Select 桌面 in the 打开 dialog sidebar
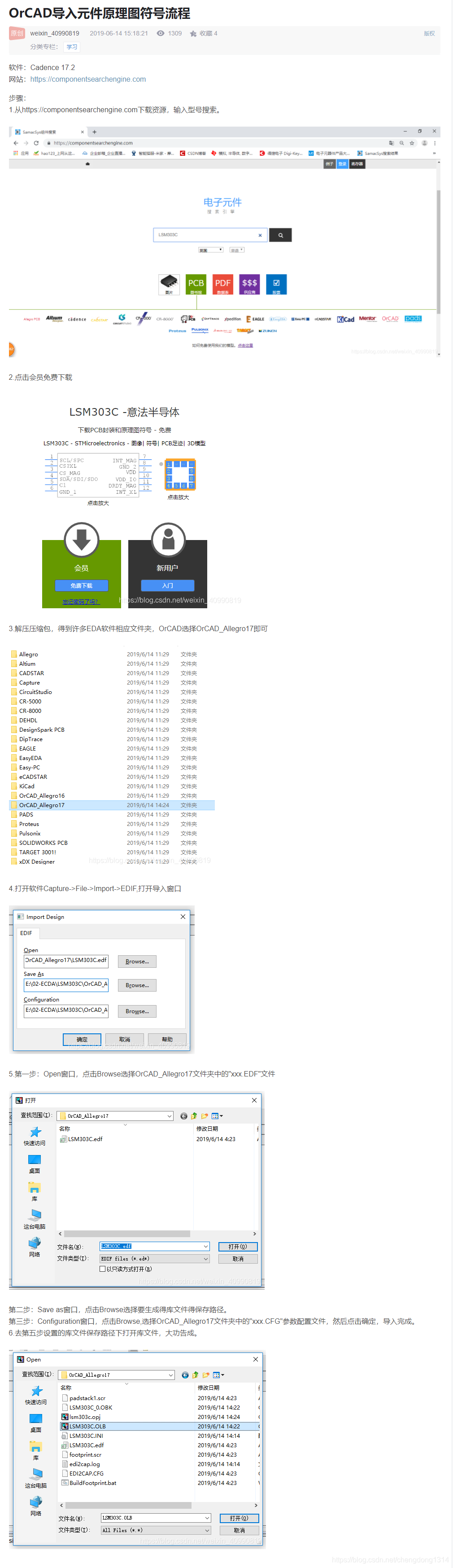Viewport: 453px width, 1568px height. (35, 1164)
